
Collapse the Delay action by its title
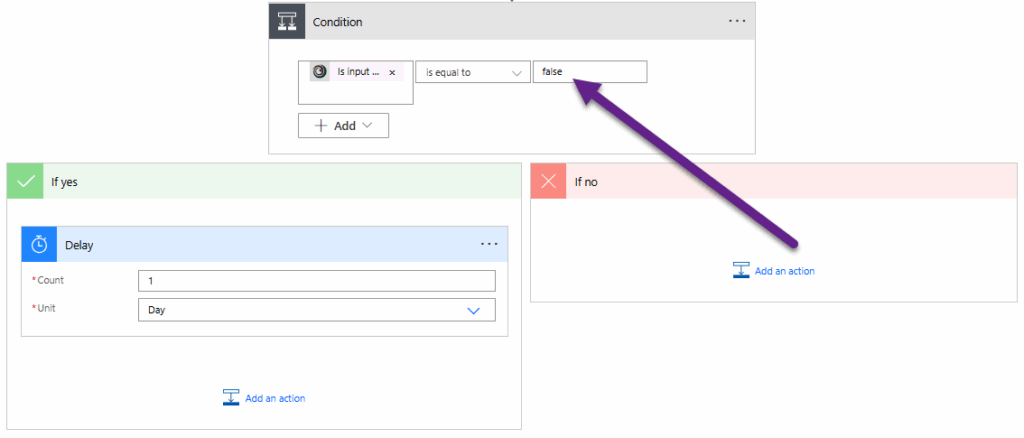80,244
